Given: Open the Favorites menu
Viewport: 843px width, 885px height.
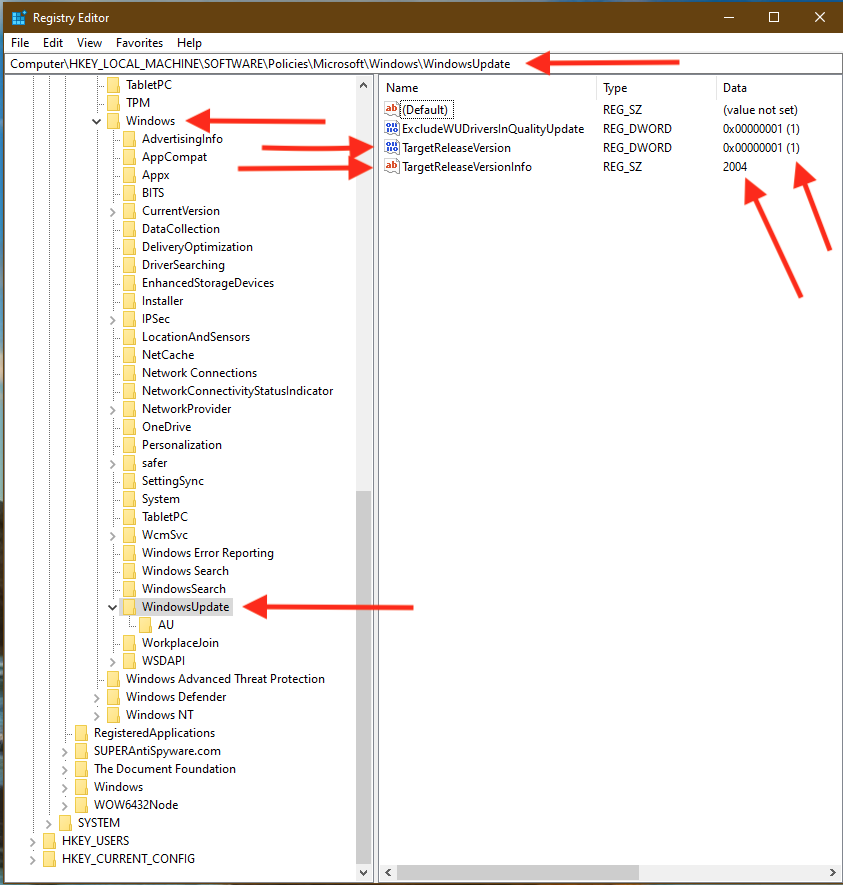Looking at the screenshot, I should tap(139, 43).
